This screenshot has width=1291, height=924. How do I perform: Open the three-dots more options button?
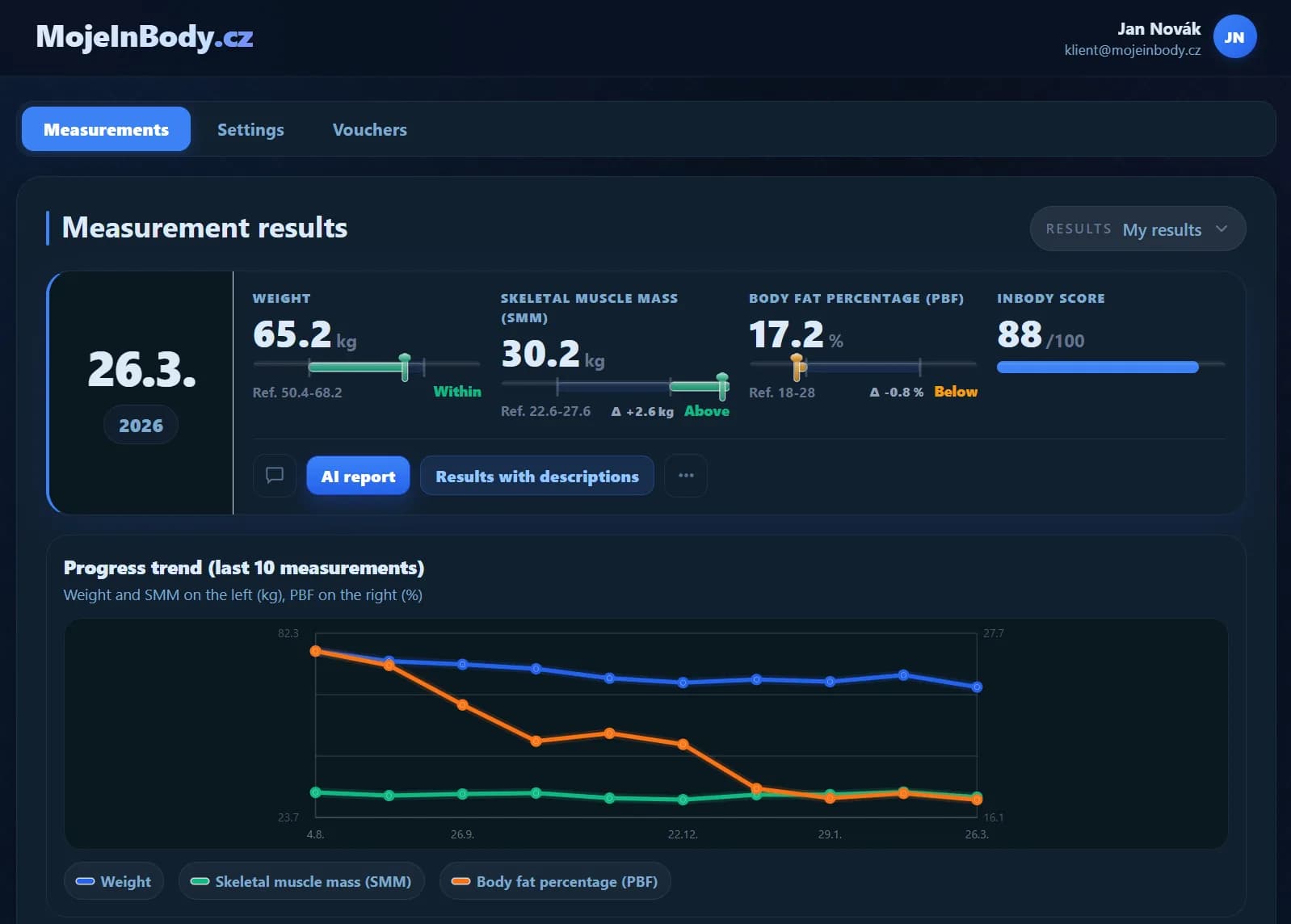[x=686, y=475]
